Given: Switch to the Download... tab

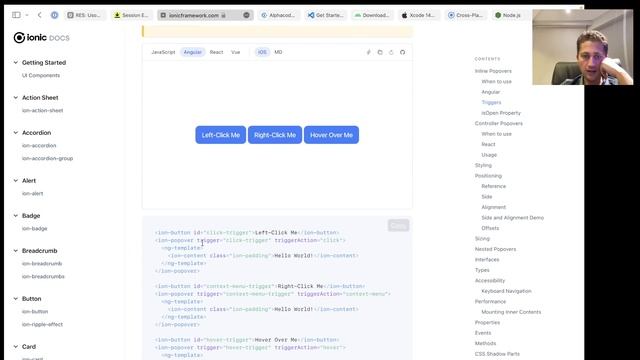Looking at the screenshot, I should (372, 15).
